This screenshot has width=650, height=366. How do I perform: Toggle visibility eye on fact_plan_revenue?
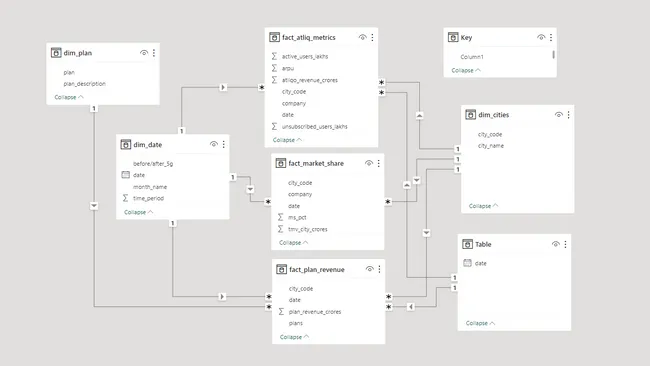click(x=369, y=269)
